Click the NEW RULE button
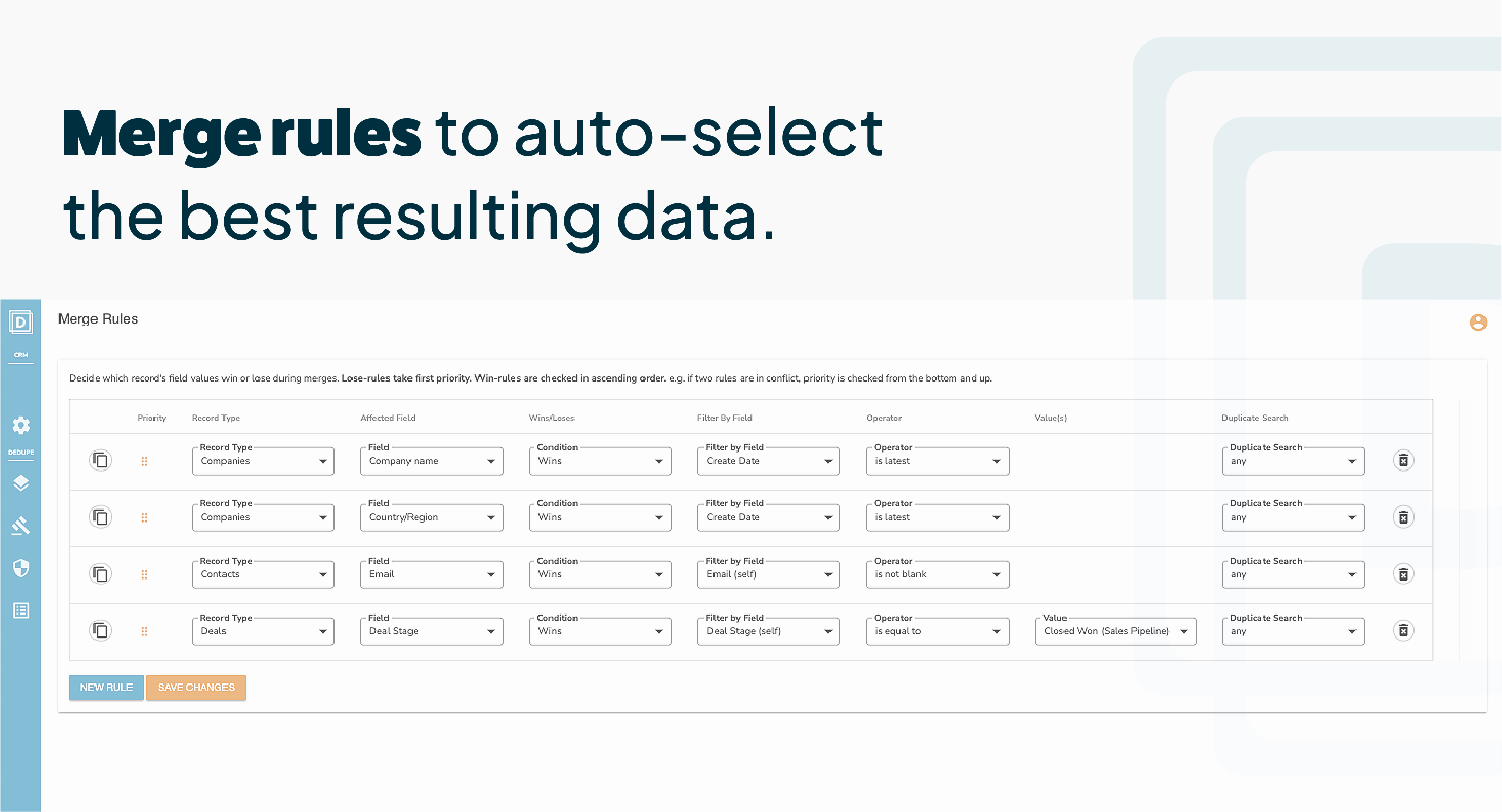 106,687
